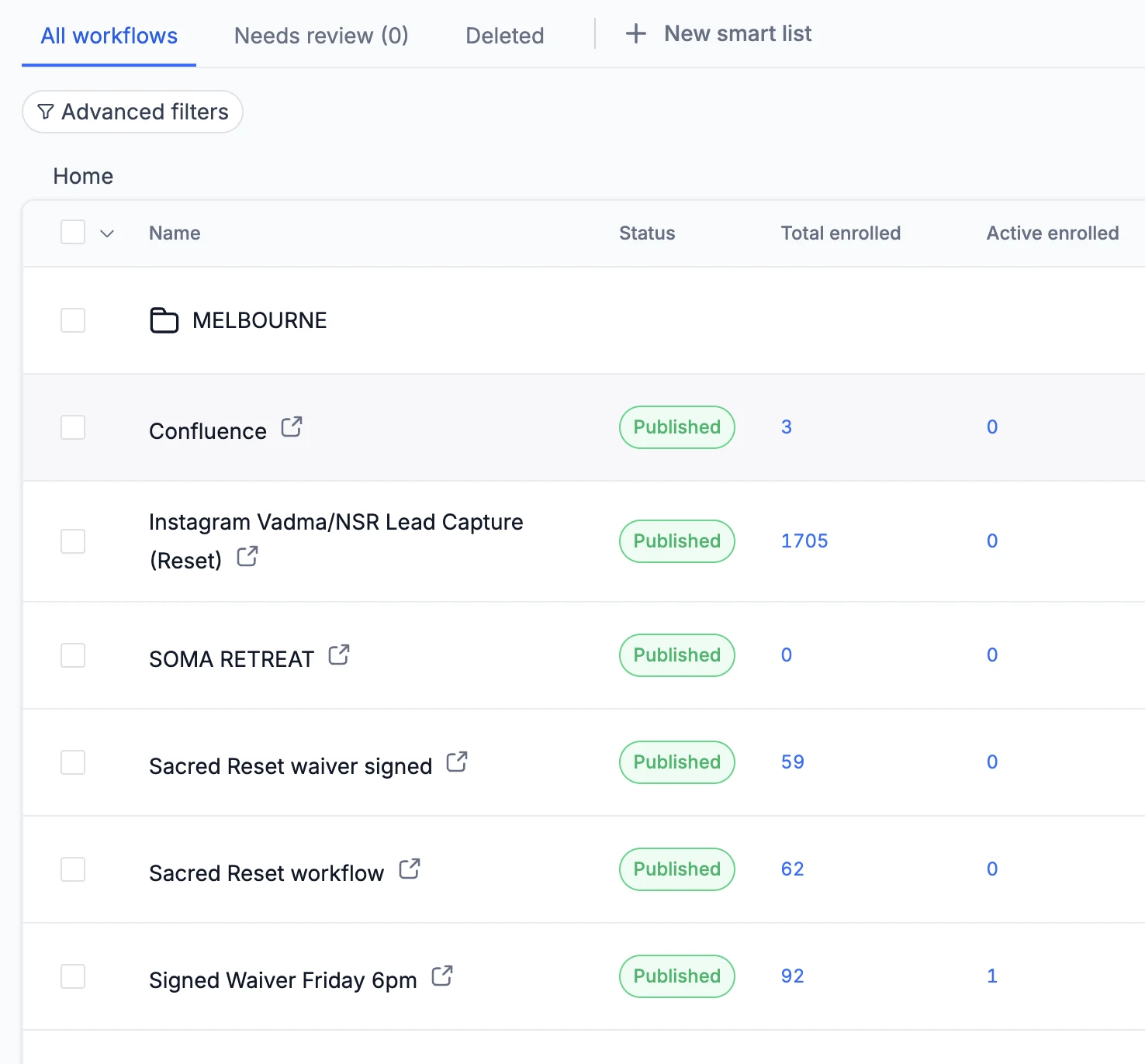Check the Confluence row checkbox

[x=73, y=427]
